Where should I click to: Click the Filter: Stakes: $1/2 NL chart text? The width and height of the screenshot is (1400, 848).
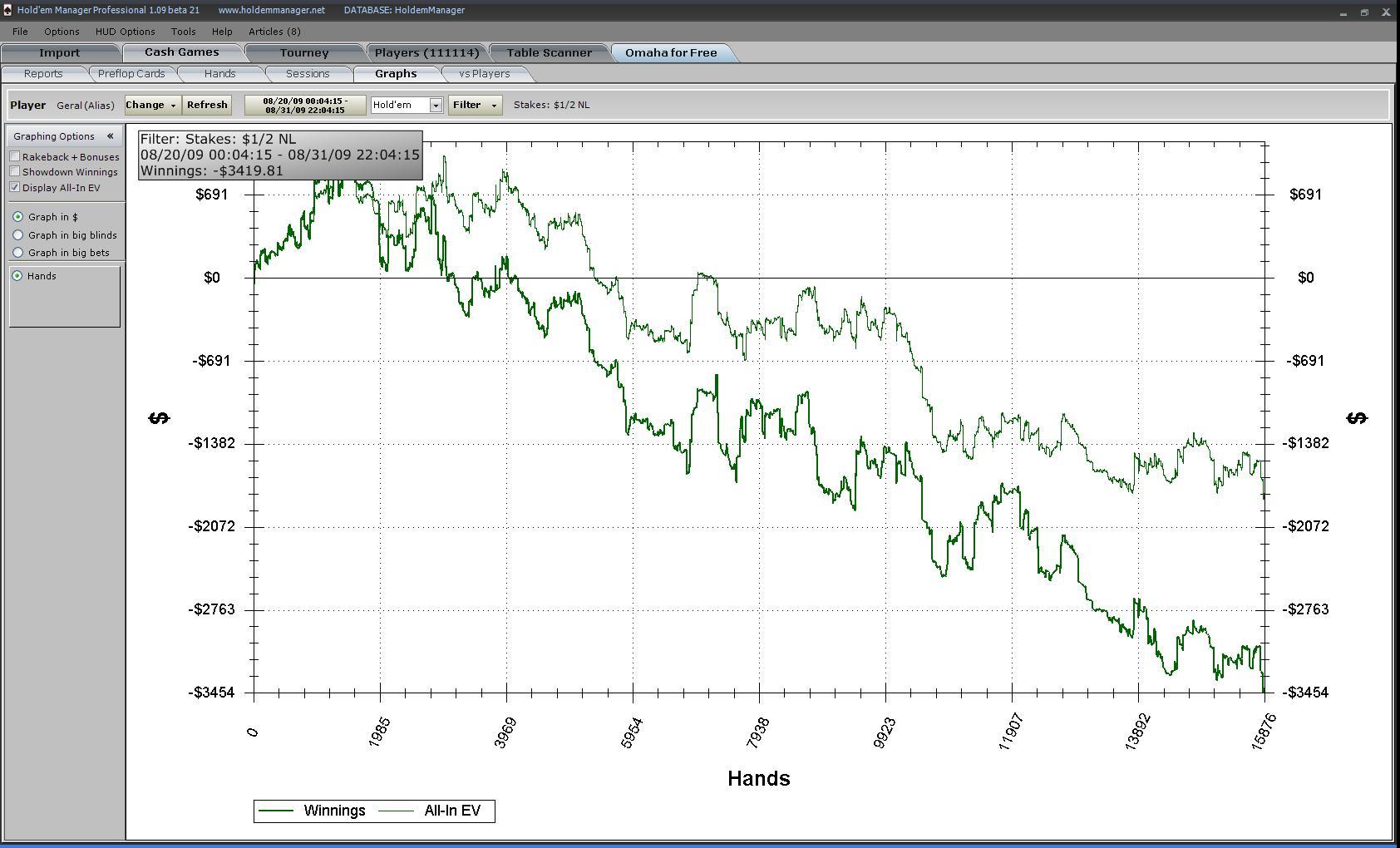(218, 139)
